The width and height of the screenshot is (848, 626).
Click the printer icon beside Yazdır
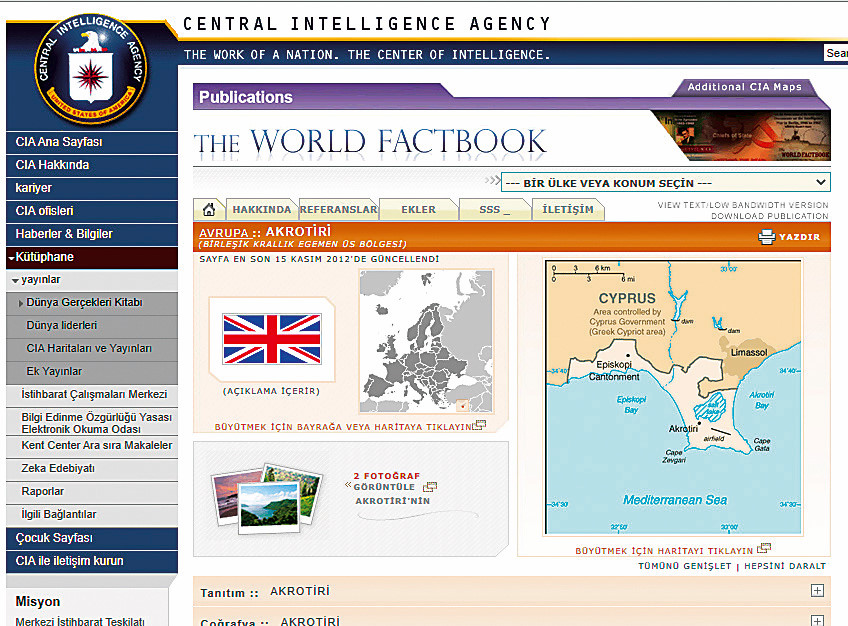coord(767,237)
